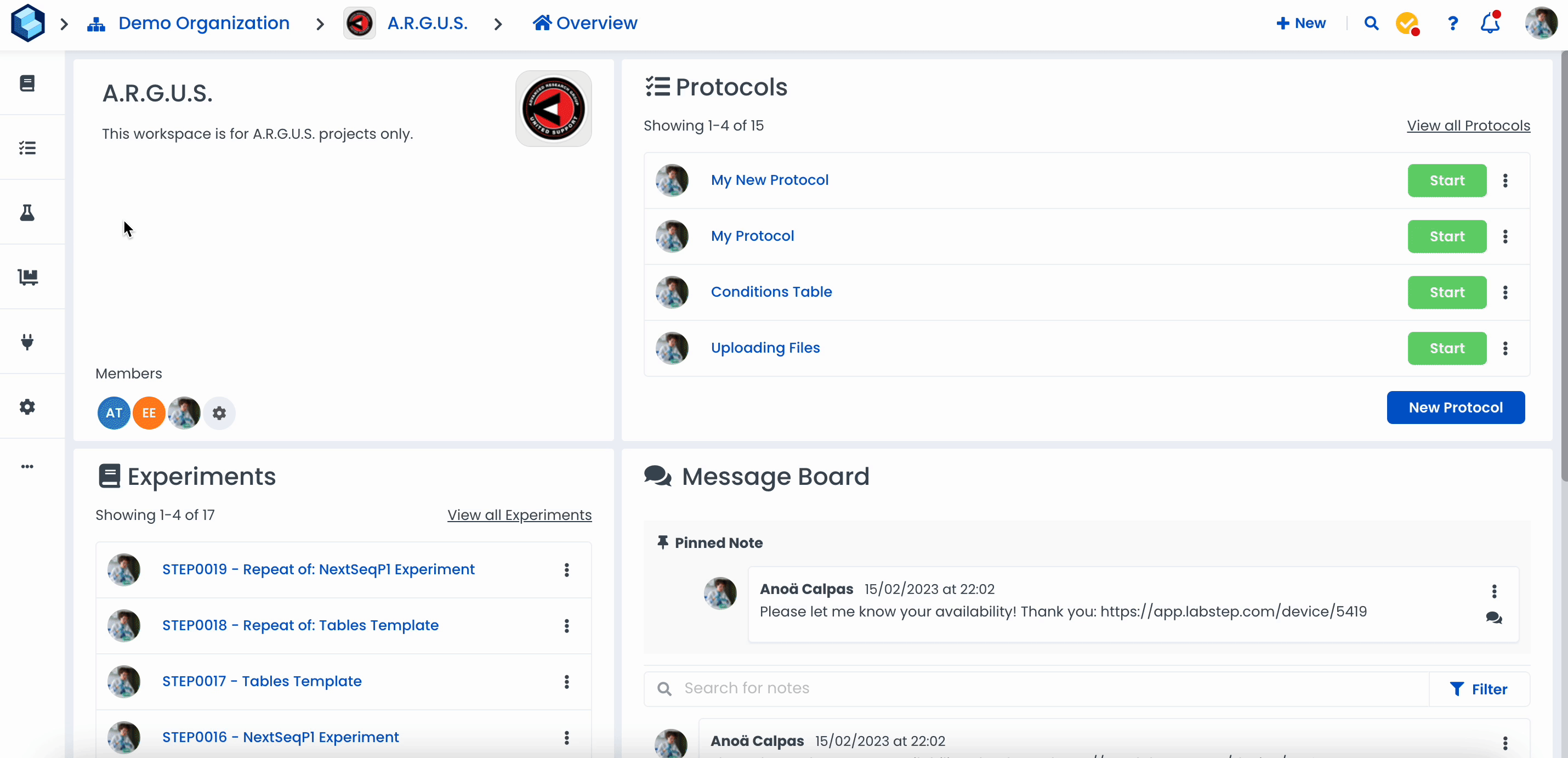
Task: Open the Devices plug sidebar icon
Action: (27, 342)
